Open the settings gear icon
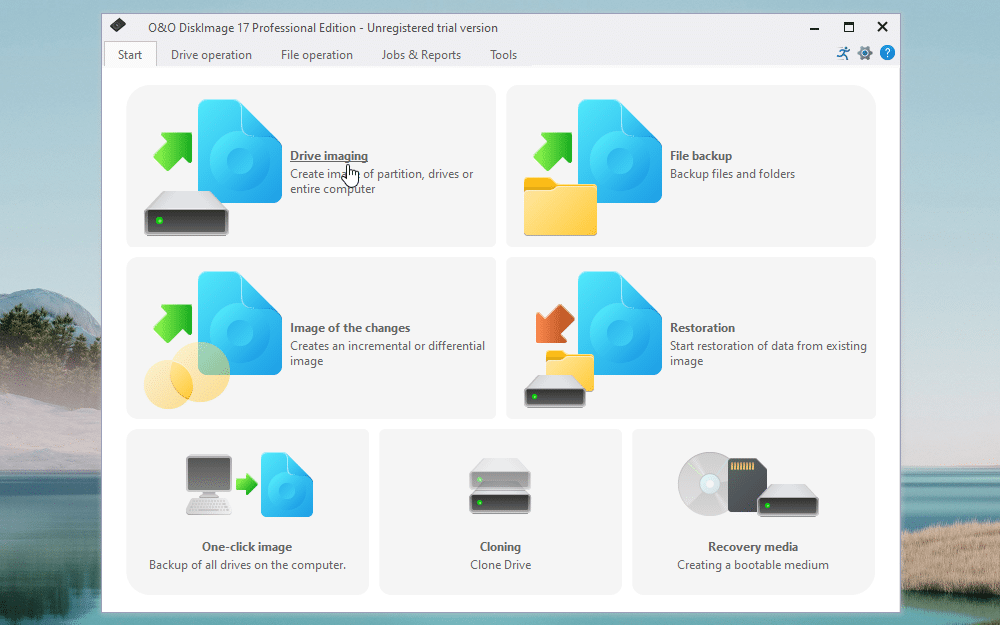1000x625 pixels. pyautogui.click(x=865, y=53)
